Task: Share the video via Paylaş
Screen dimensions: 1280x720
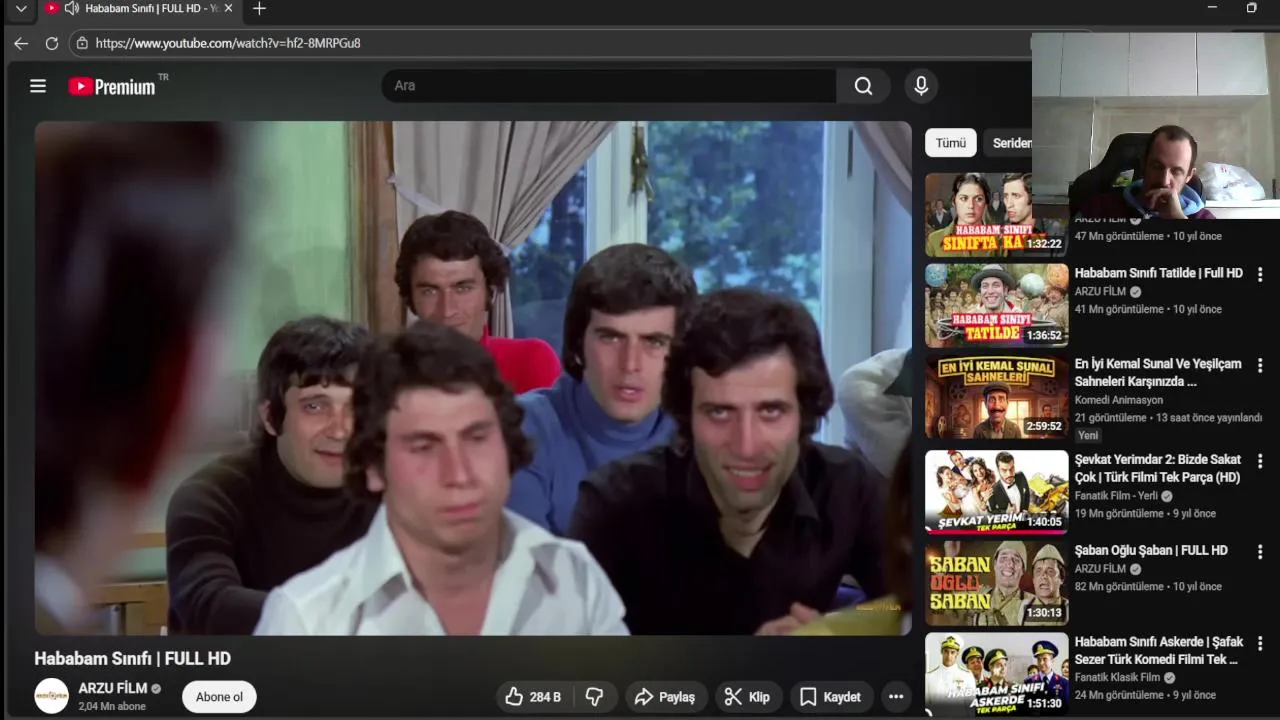Action: point(665,697)
